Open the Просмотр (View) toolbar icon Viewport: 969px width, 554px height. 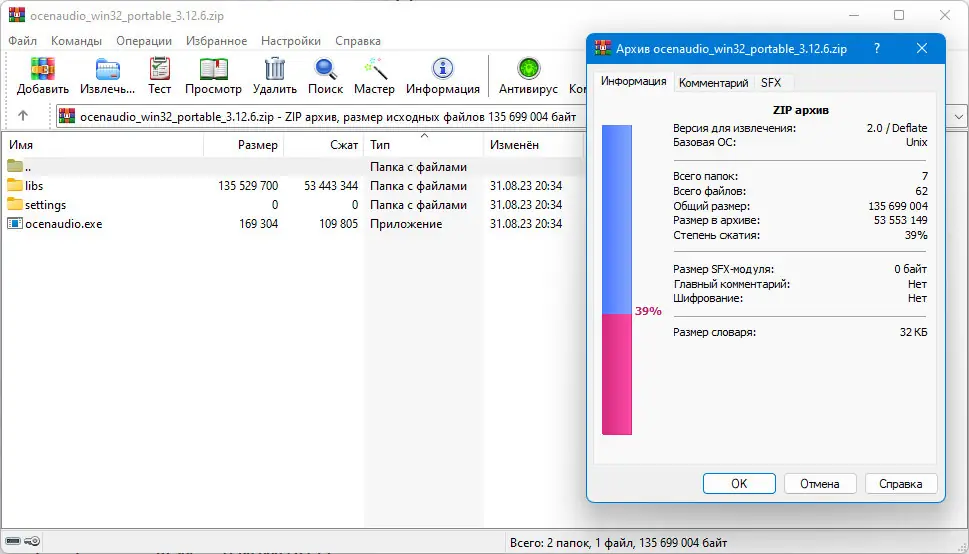(213, 69)
